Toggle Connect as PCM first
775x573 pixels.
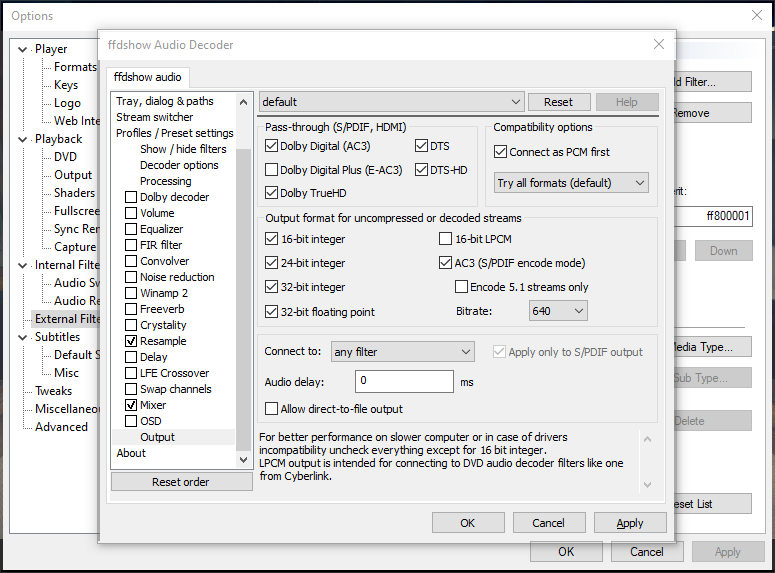(500, 152)
